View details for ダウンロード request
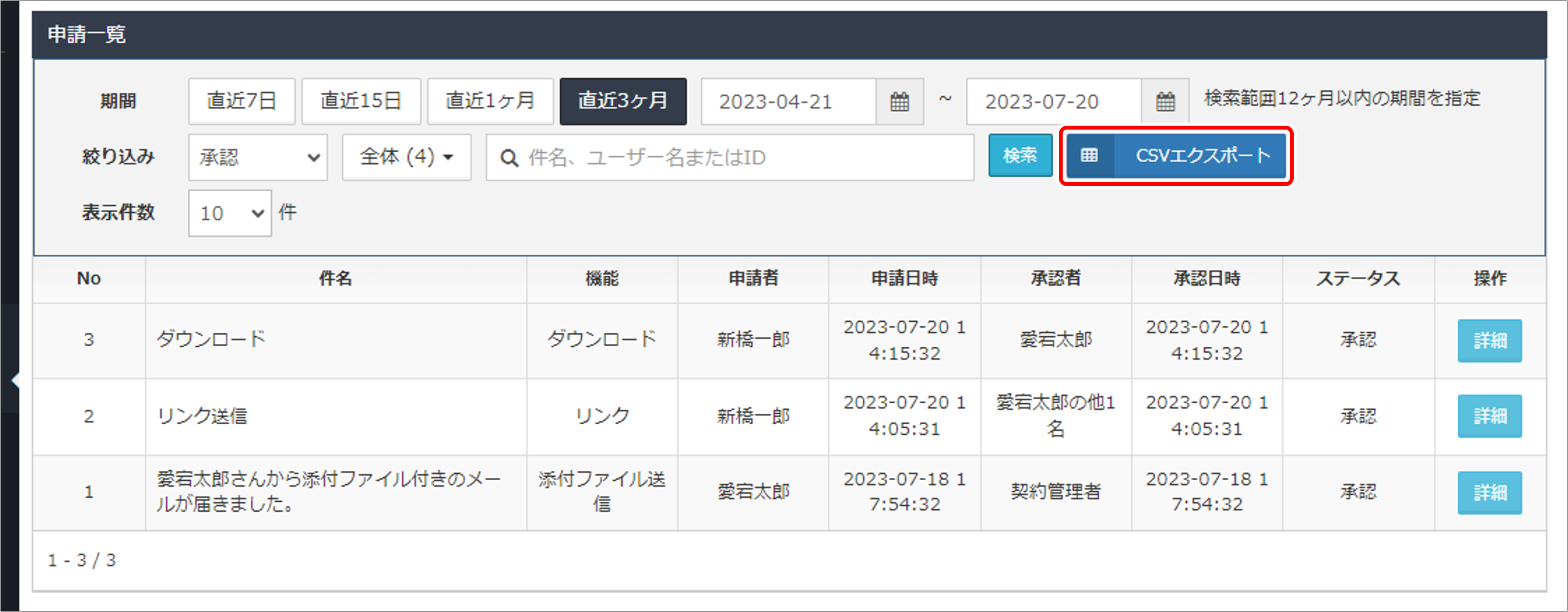The width and height of the screenshot is (1568, 612). click(1489, 341)
